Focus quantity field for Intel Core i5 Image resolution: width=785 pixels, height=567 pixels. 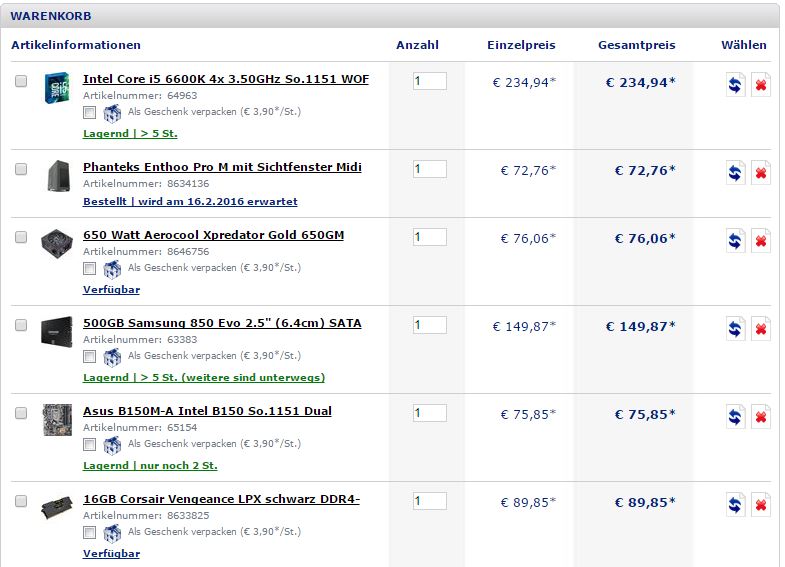pyautogui.click(x=430, y=81)
